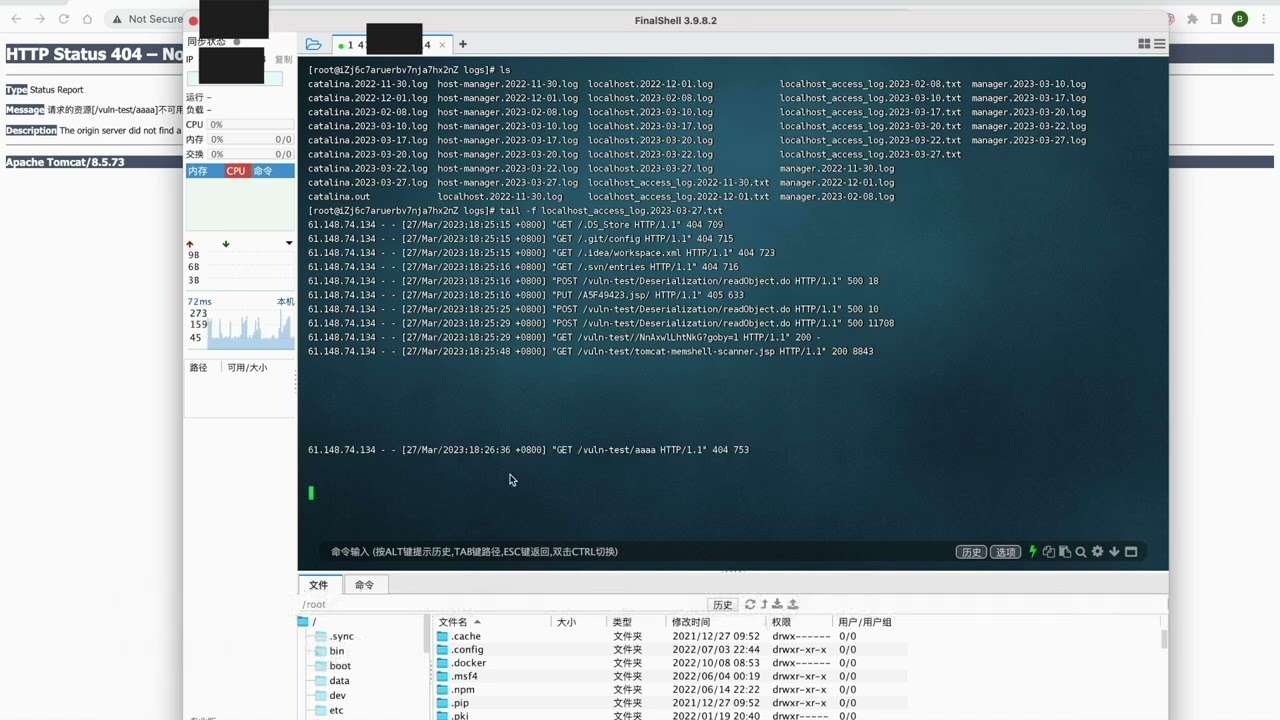Click the lightning bolt command assistant icon
Image resolution: width=1280 pixels, height=720 pixels.
1033,551
